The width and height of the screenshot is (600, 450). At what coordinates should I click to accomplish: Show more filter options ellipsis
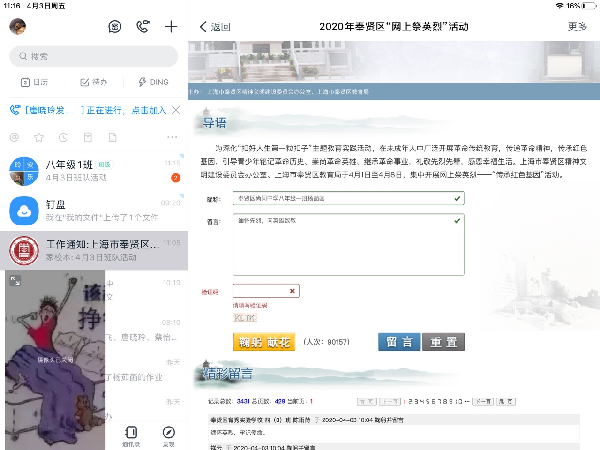(172, 137)
